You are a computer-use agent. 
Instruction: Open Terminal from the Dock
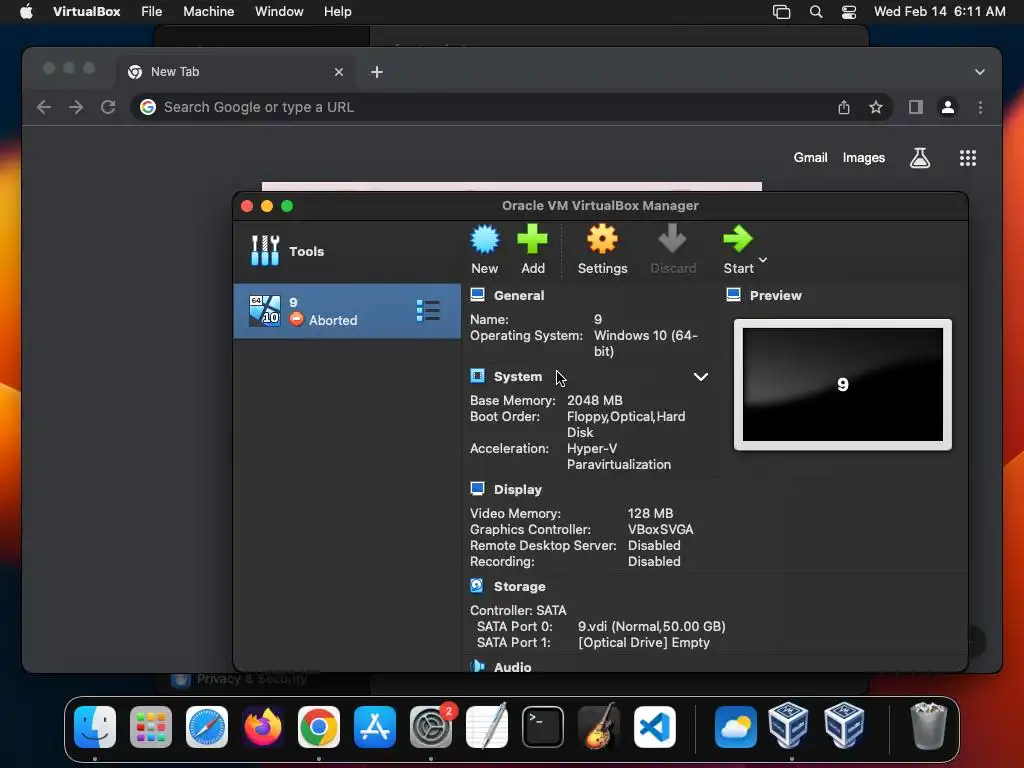click(x=543, y=726)
